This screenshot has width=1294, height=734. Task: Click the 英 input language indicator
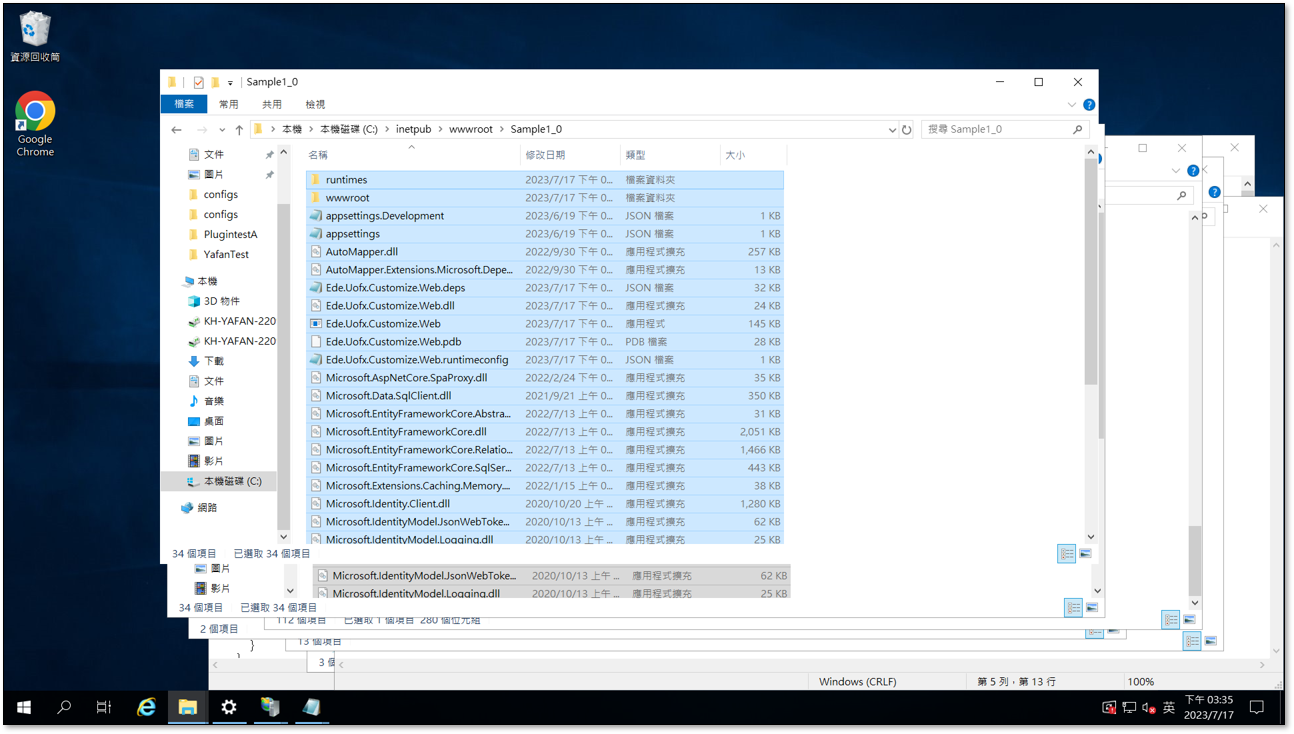point(1169,707)
